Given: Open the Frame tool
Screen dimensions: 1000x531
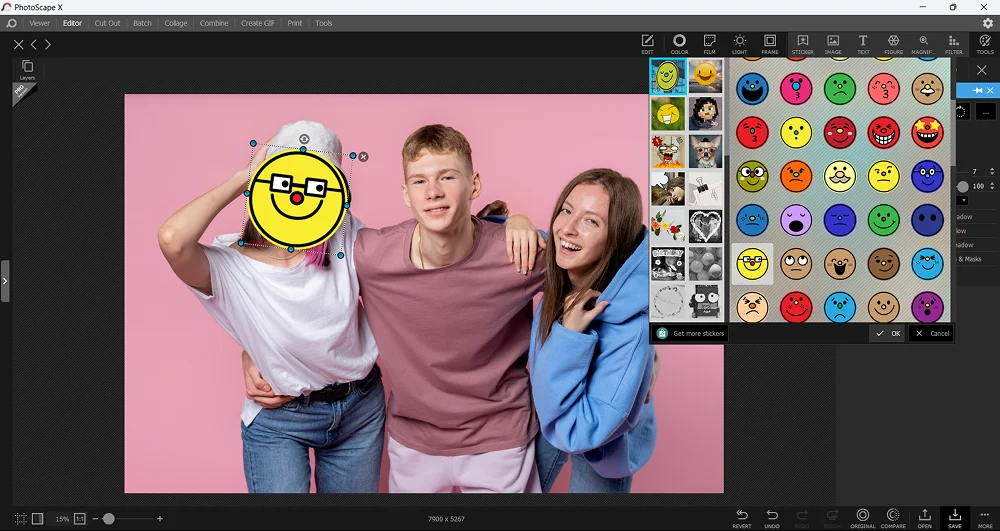Looking at the screenshot, I should (770, 44).
